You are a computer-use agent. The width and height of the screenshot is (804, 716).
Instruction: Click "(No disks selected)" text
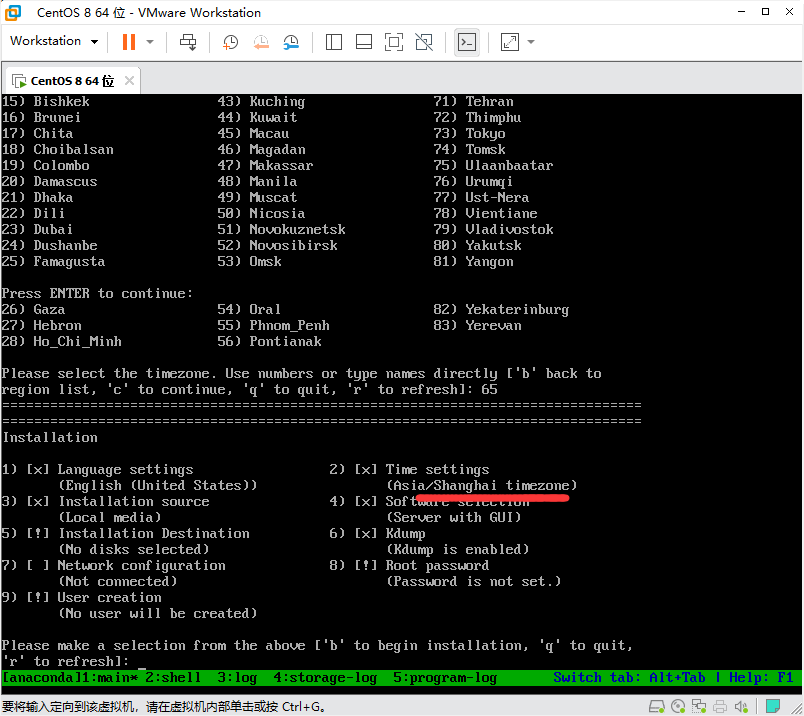pos(134,549)
